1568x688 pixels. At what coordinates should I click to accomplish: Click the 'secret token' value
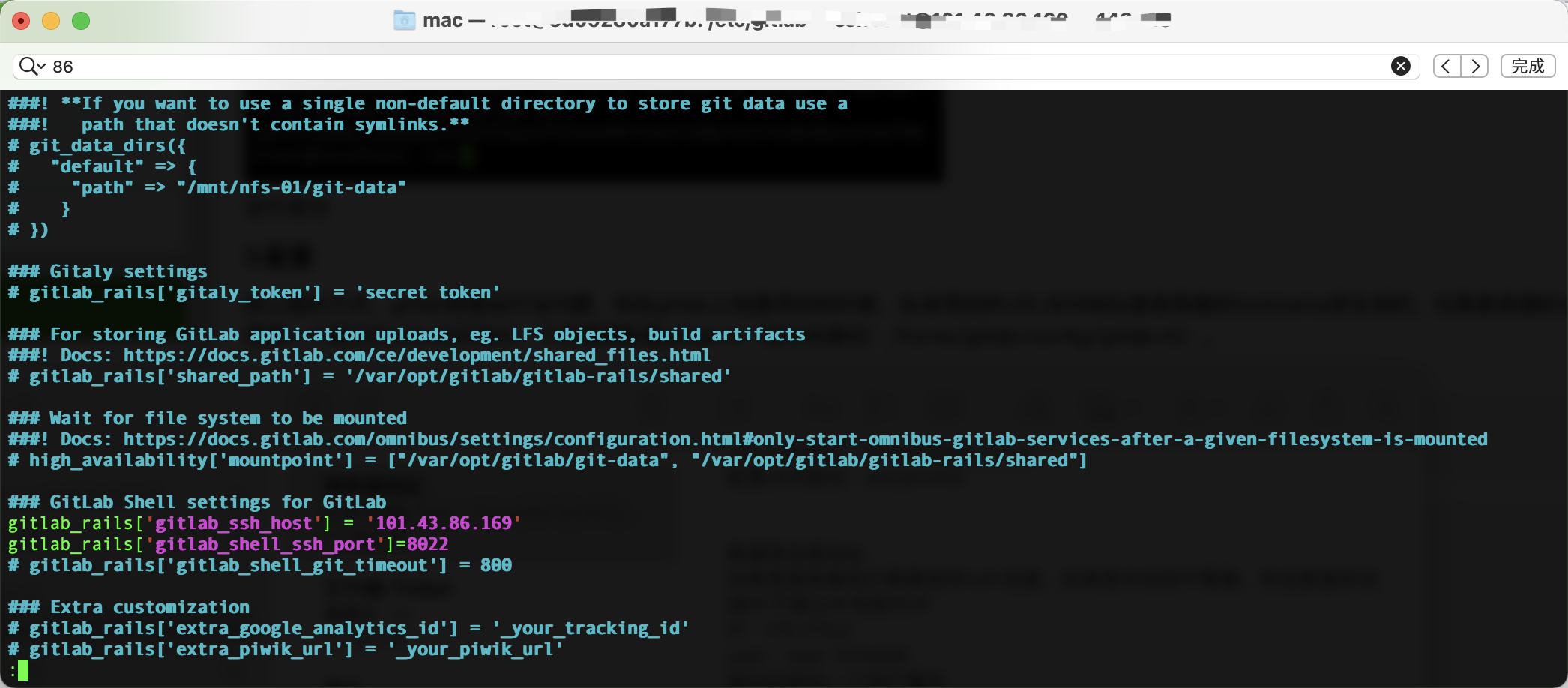[x=428, y=292]
